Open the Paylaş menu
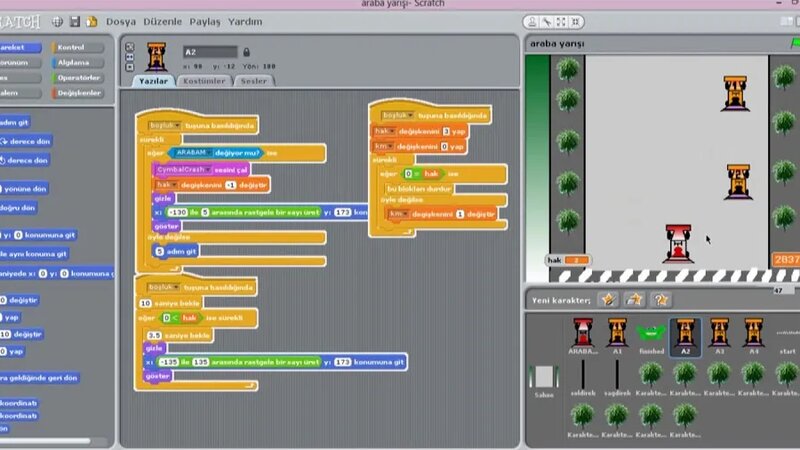This screenshot has width=800, height=450. pyautogui.click(x=205, y=21)
